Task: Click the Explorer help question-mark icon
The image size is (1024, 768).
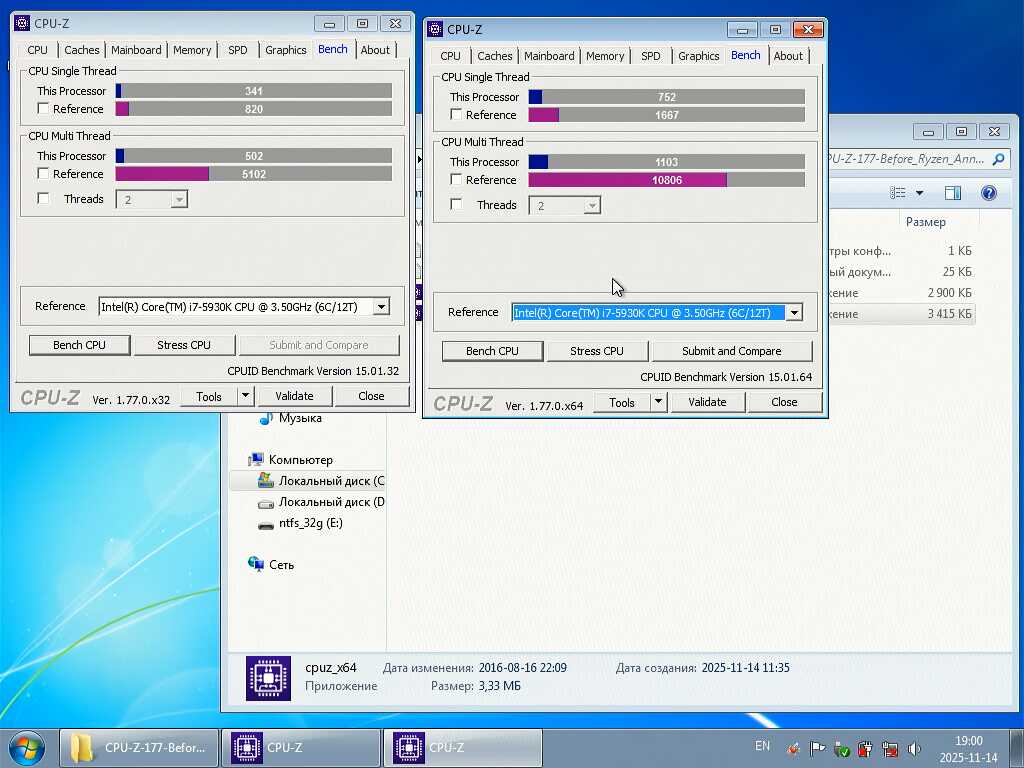Action: [x=989, y=193]
